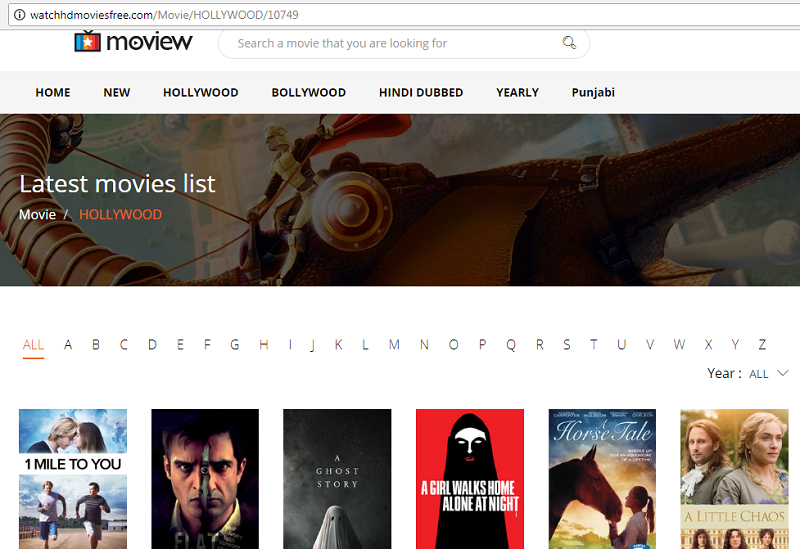The width and height of the screenshot is (800, 549).
Task: Filter movies by letter O
Action: pos(454,345)
